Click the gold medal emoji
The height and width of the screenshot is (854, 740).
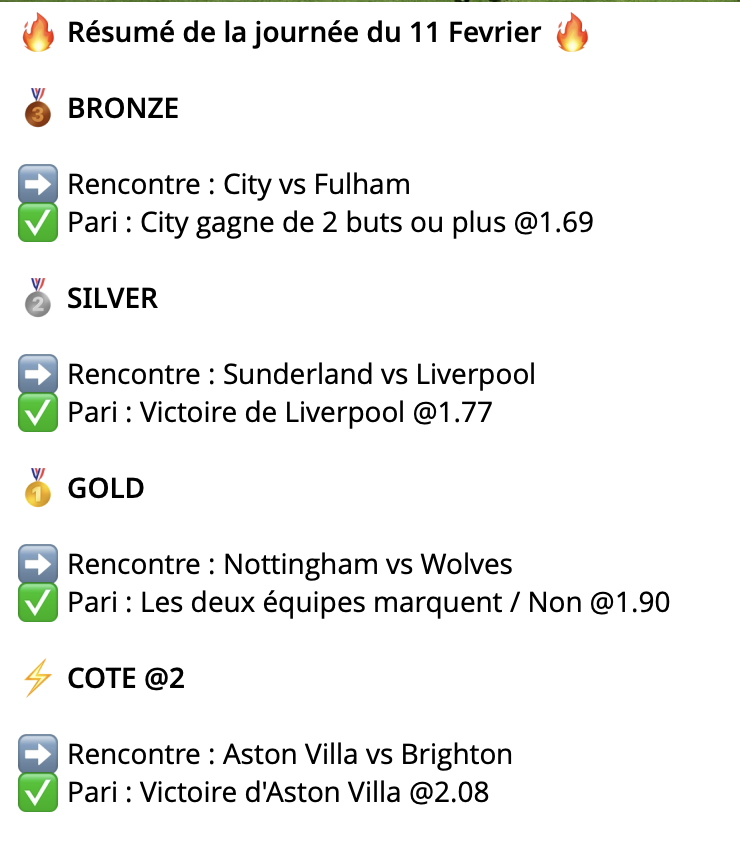point(37,488)
